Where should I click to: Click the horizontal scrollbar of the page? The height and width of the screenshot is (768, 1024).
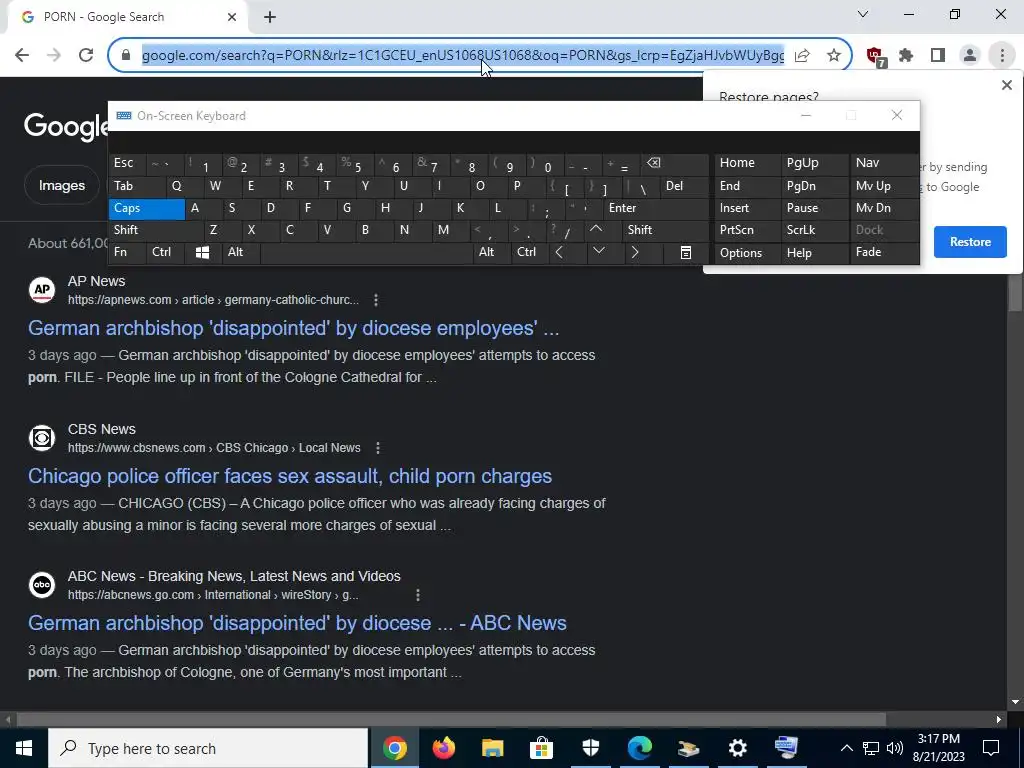tap(451, 719)
